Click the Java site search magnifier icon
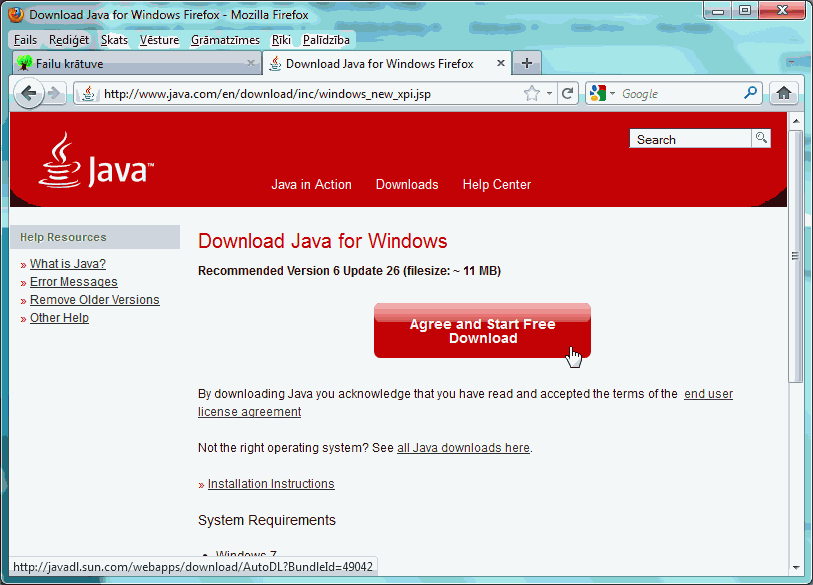Viewport: 813px width, 585px height. (761, 138)
